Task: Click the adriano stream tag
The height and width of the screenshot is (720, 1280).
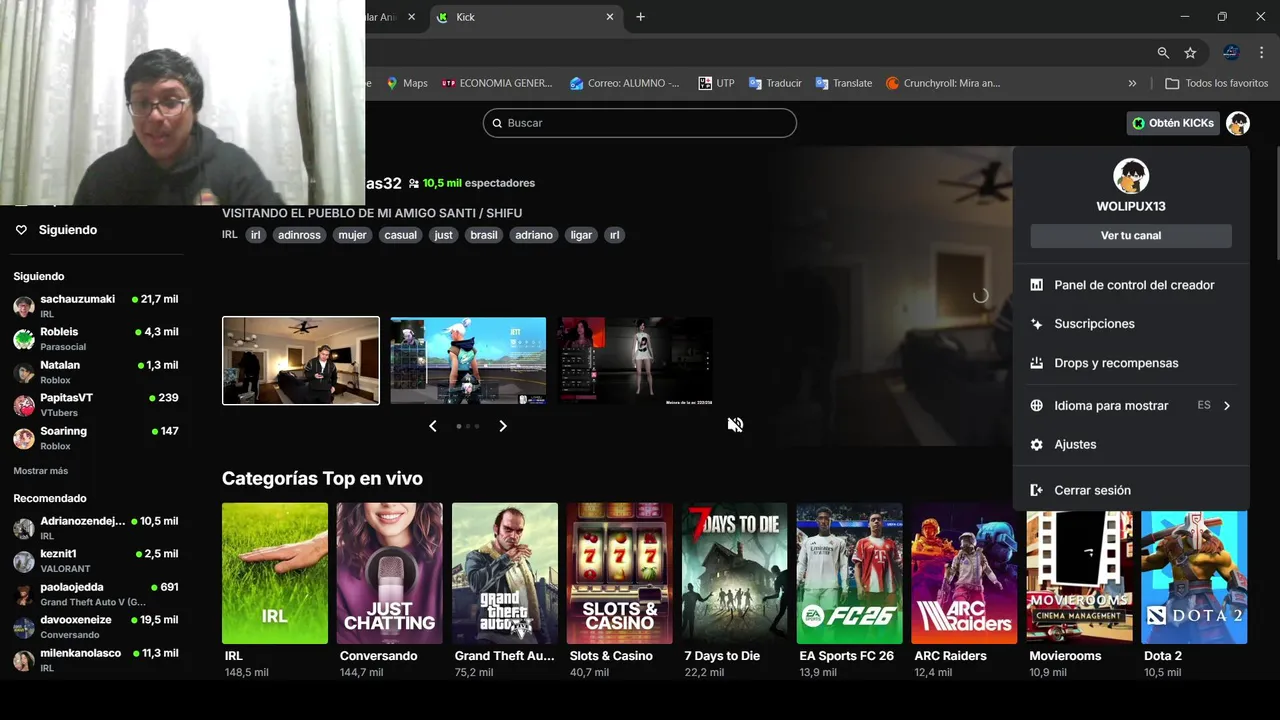Action: click(x=534, y=235)
